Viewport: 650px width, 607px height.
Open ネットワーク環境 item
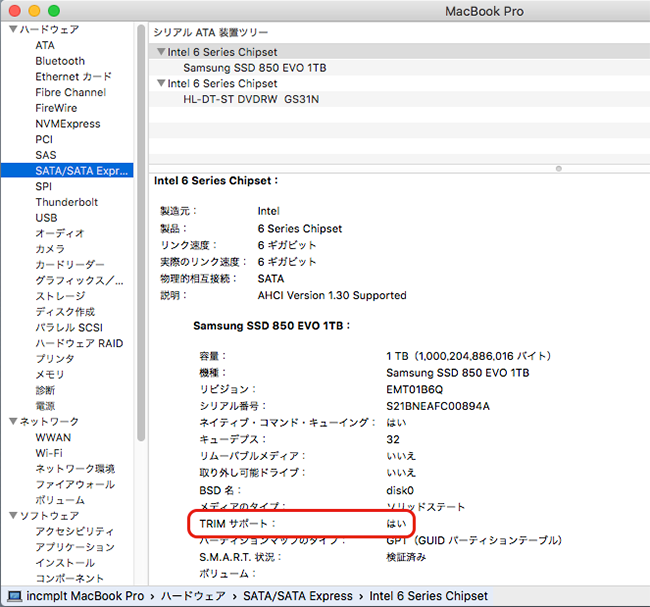75,469
